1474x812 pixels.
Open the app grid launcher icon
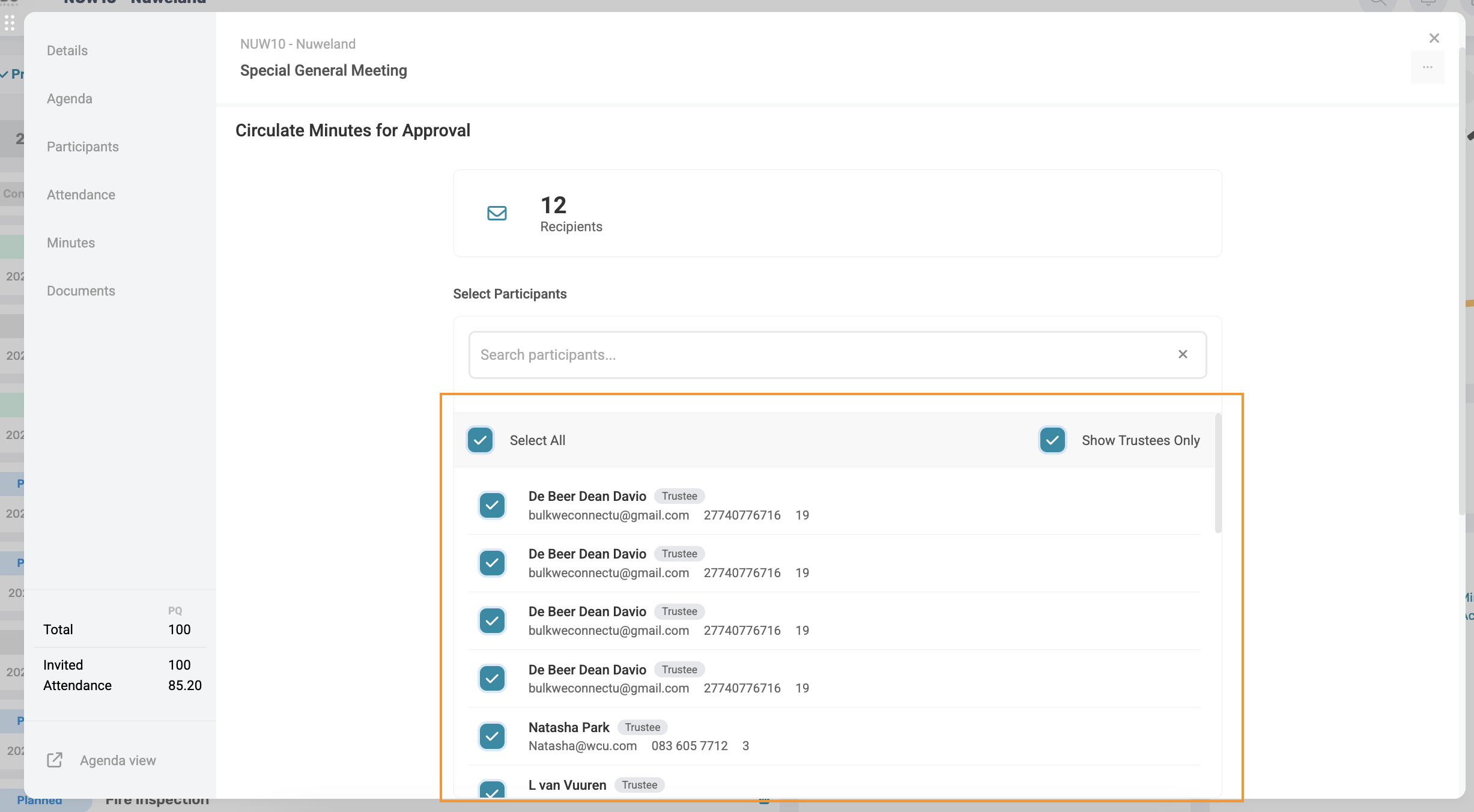coord(10,23)
